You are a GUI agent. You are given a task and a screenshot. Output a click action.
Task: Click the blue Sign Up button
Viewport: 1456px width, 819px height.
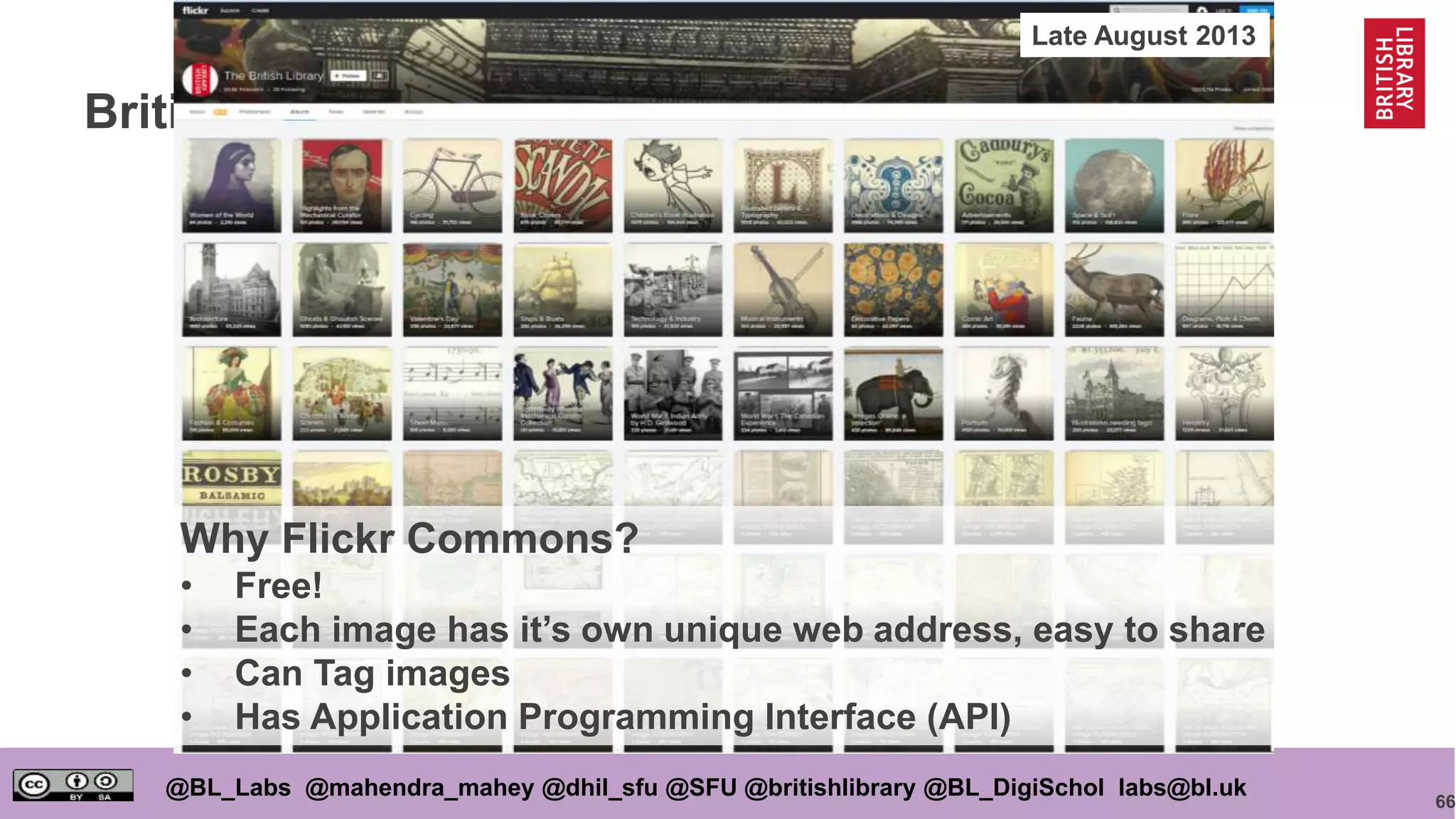coord(1257,9)
